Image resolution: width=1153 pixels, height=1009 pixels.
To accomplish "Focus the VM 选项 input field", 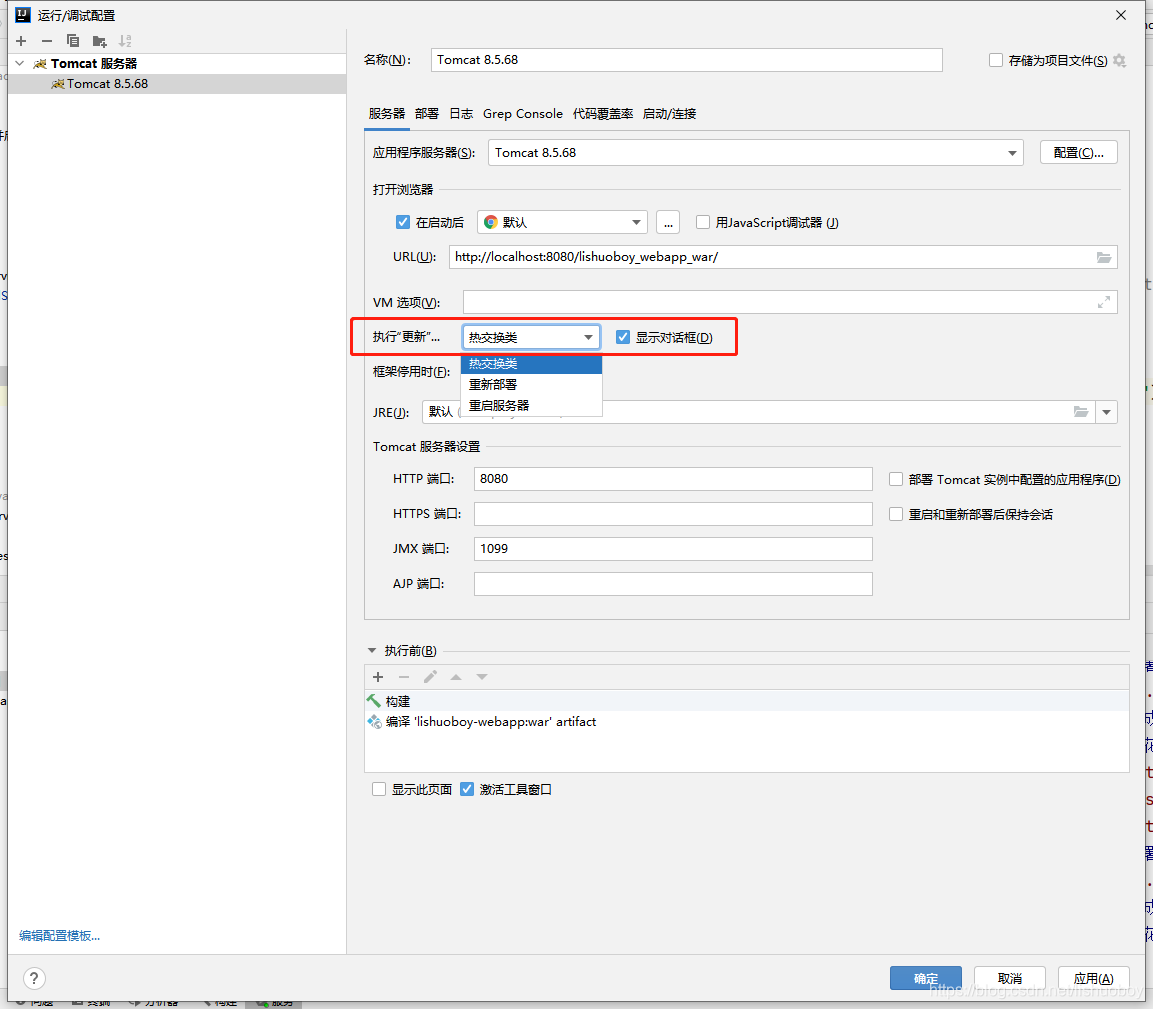I will (790, 302).
